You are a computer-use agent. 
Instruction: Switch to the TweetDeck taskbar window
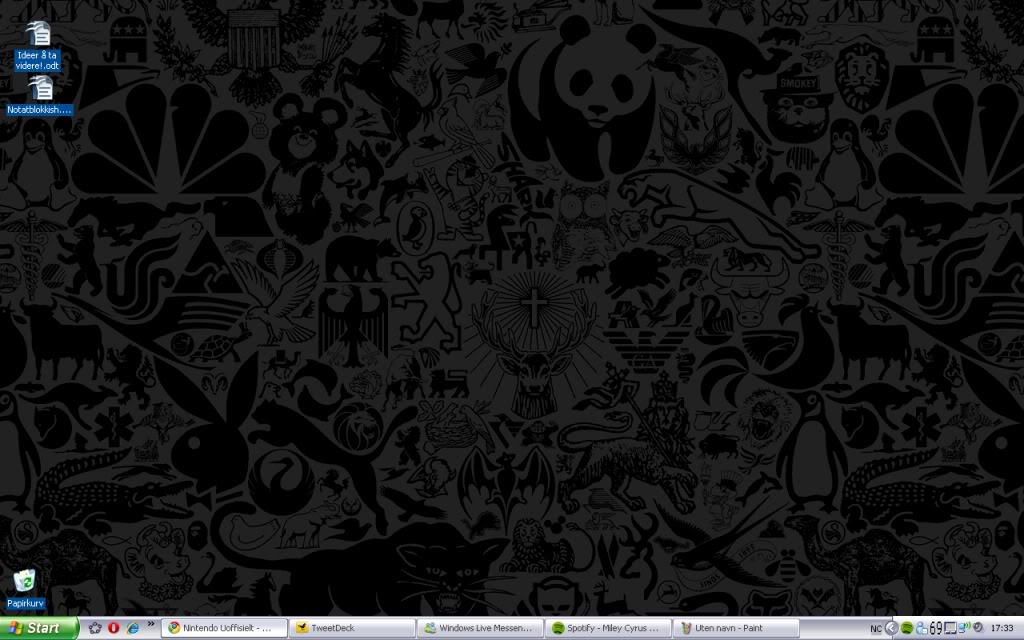coord(352,628)
